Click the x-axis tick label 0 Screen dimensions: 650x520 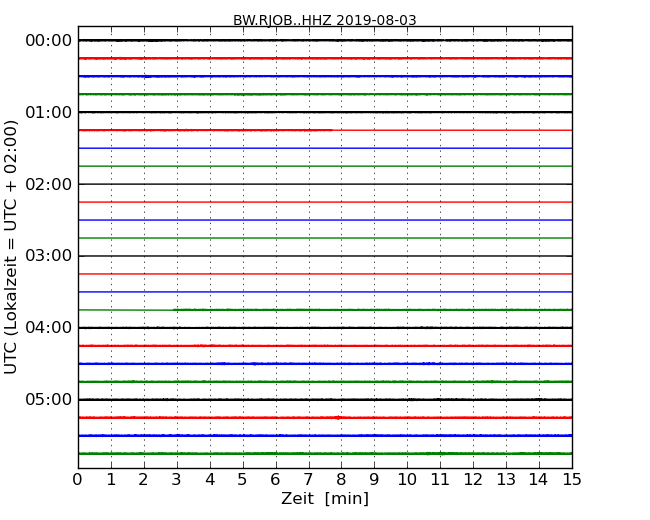coord(78,480)
